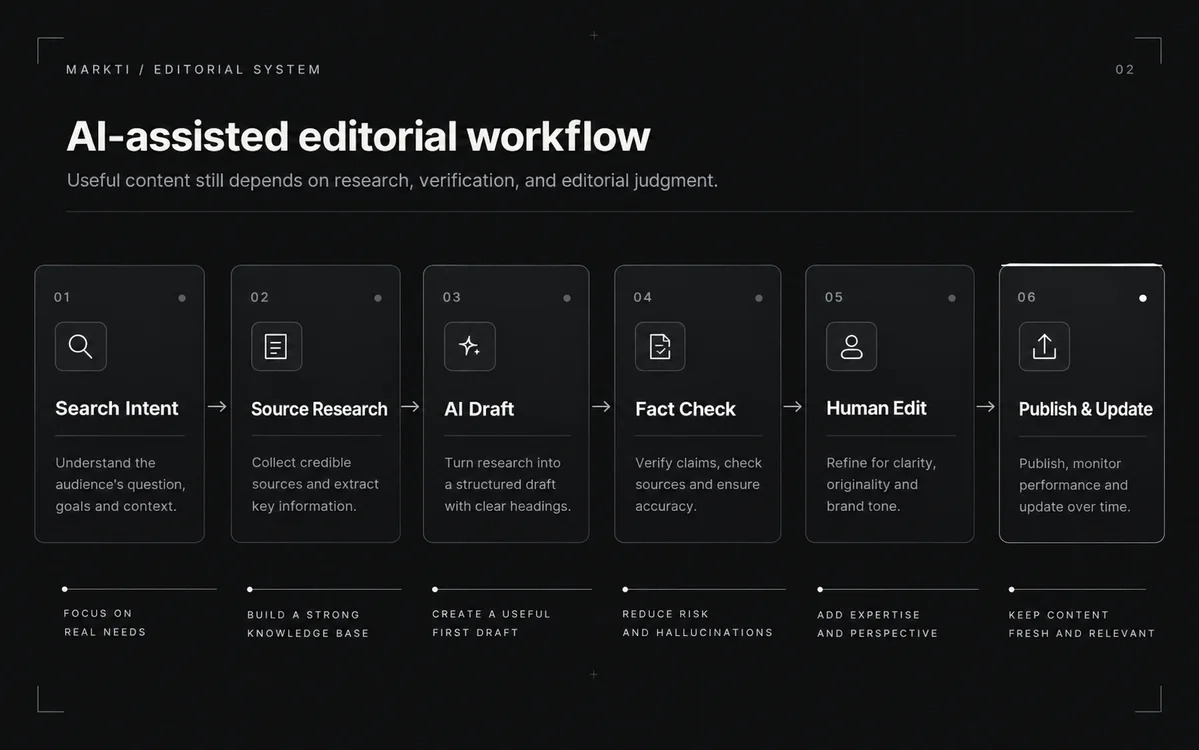Click the checked document Fact Check icon
Viewport: 1199px width, 750px height.
point(660,346)
